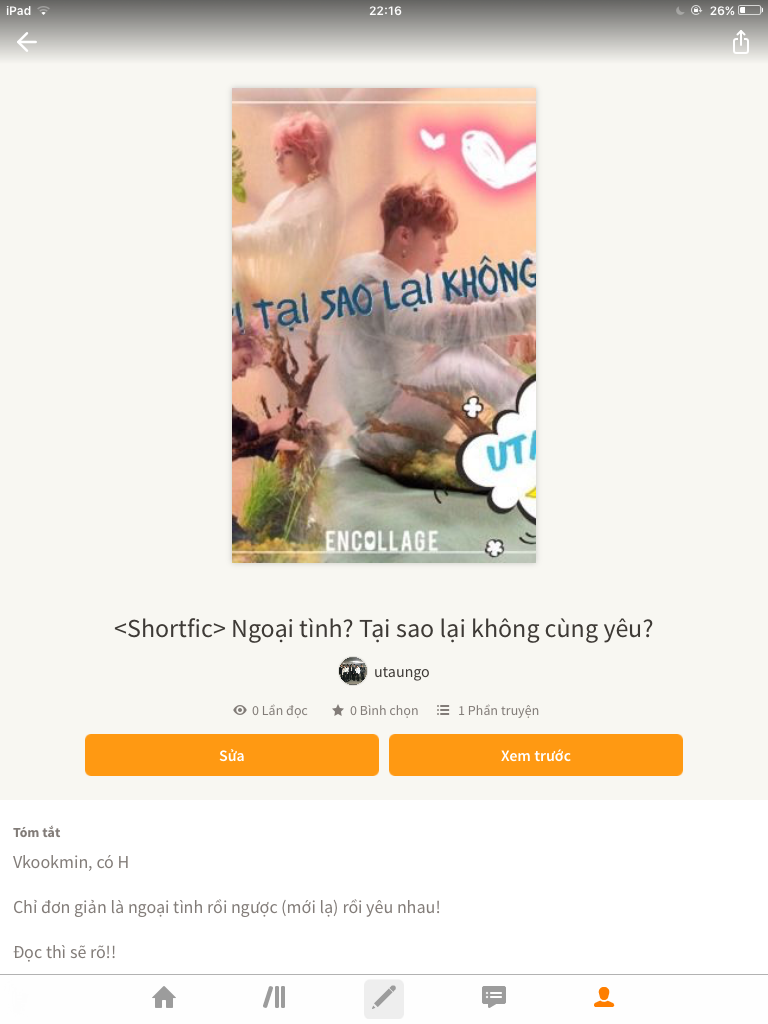Open the Library books icon
This screenshot has width=768, height=1024.
pos(274,997)
